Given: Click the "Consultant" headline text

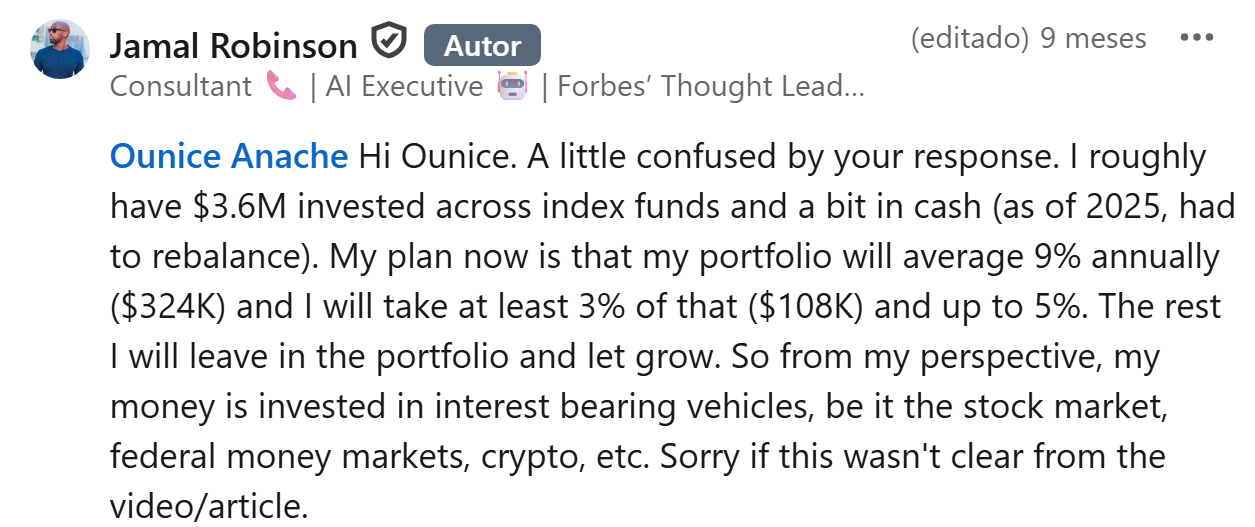Looking at the screenshot, I should pyautogui.click(x=180, y=87).
